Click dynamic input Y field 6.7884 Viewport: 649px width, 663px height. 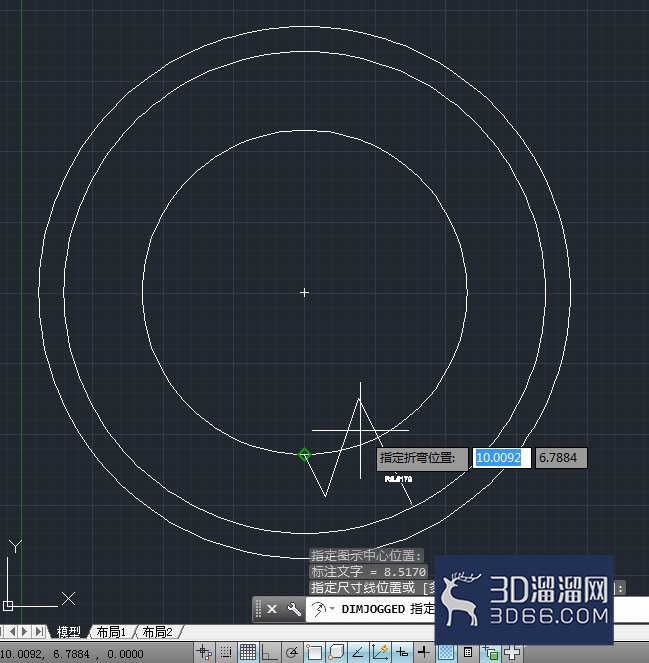tap(561, 458)
